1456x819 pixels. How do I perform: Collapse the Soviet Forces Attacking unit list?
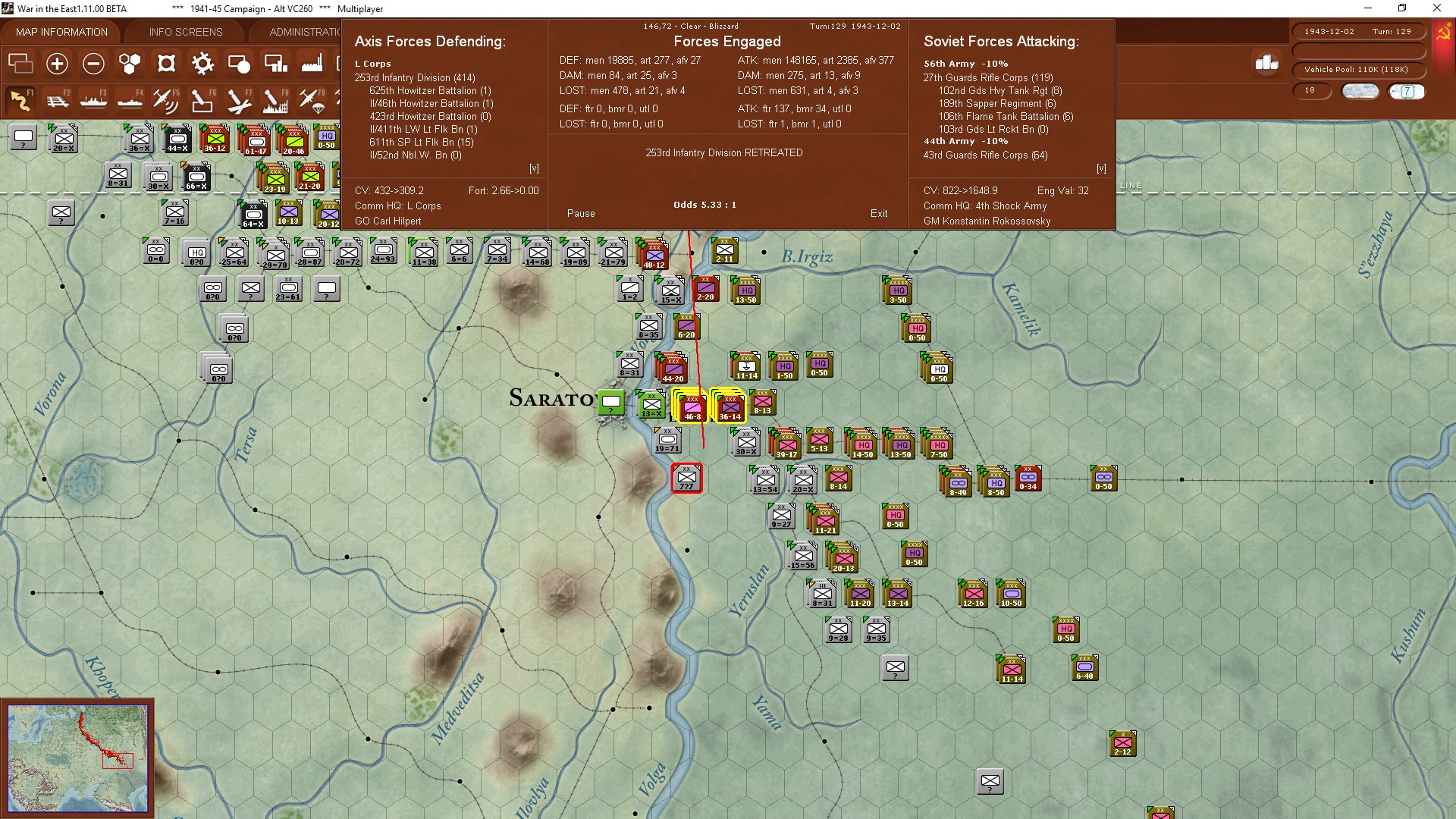coord(1101,168)
